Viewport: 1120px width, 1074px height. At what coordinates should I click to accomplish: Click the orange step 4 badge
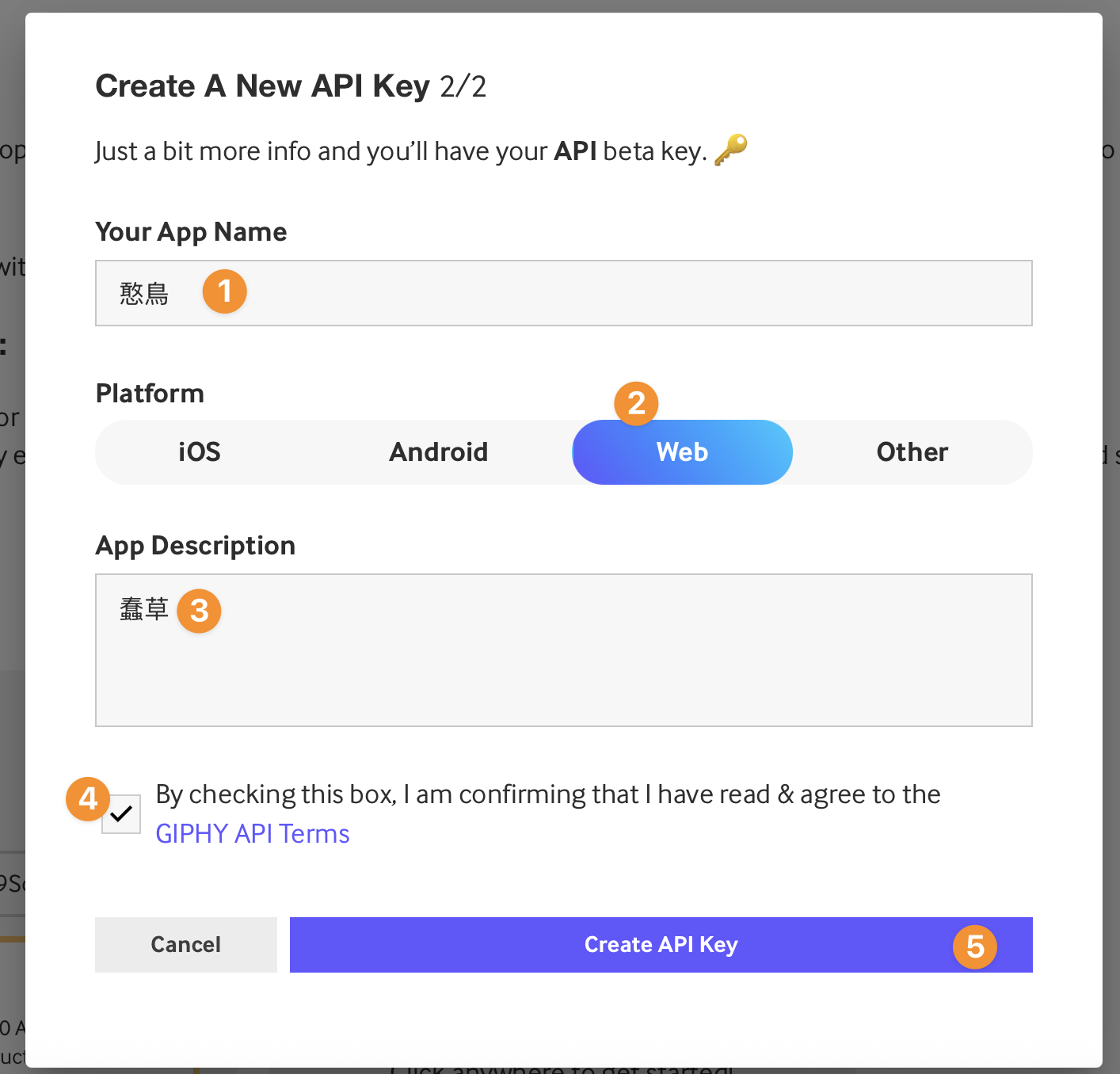click(88, 798)
